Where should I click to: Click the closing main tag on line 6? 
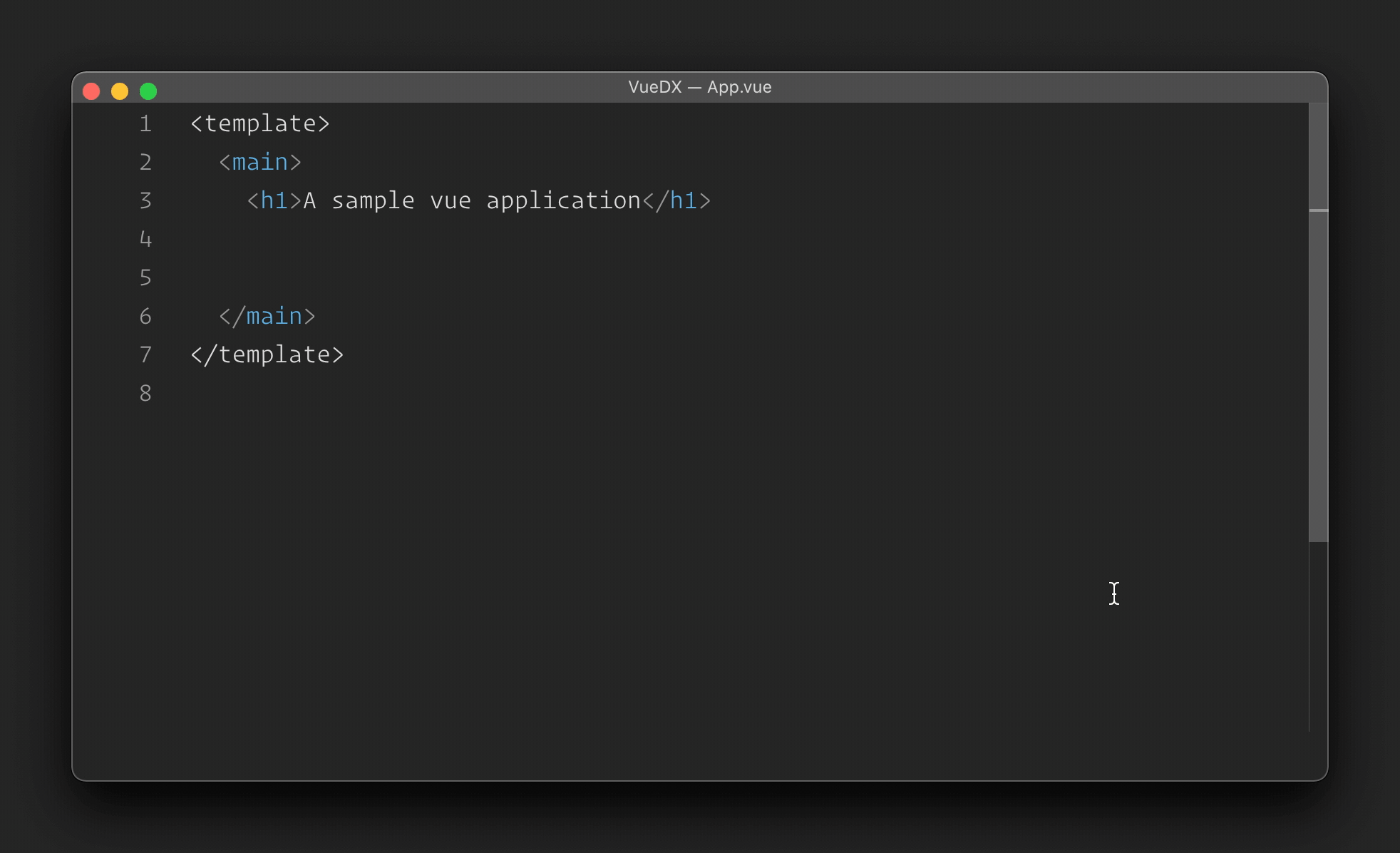point(267,317)
